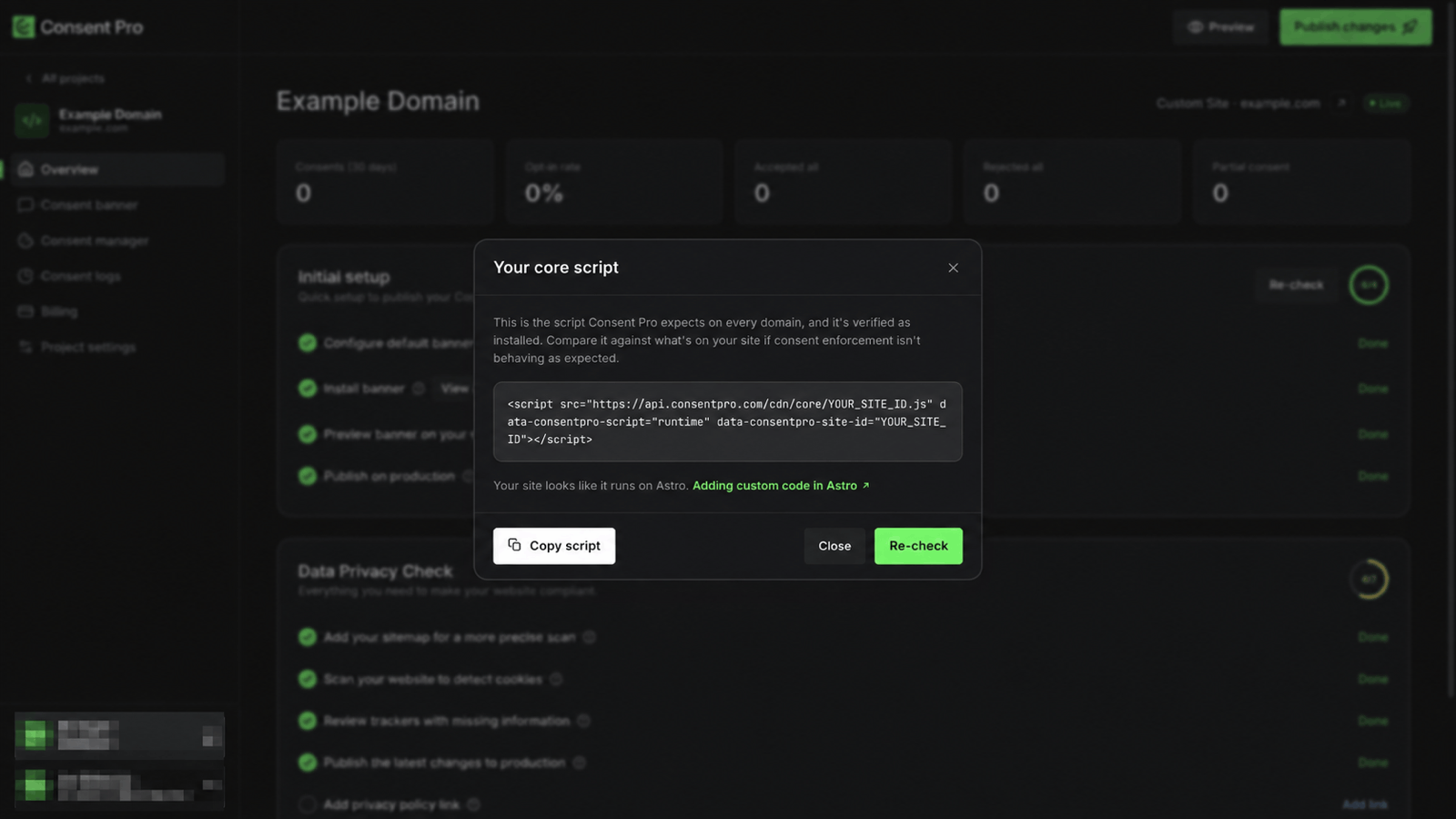
Task: Click info icon beside Scan your website
Action: point(556,679)
